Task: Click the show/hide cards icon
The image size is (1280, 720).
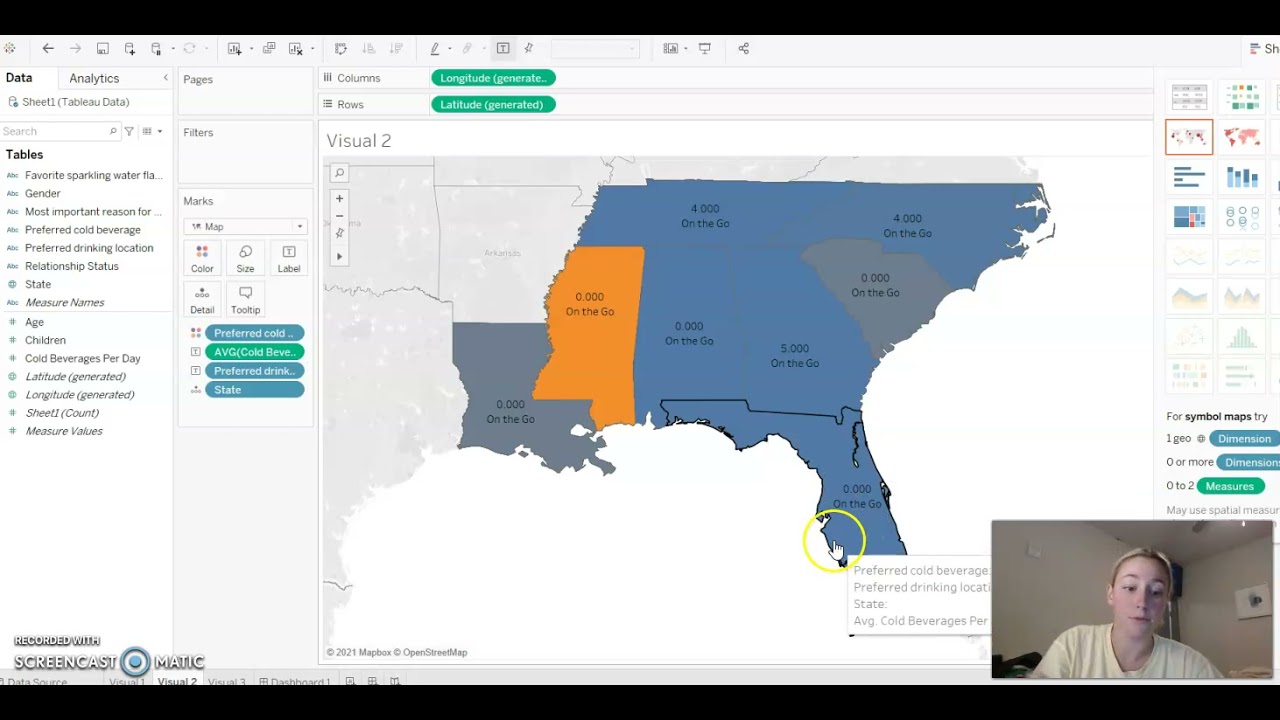Action: (x=670, y=48)
